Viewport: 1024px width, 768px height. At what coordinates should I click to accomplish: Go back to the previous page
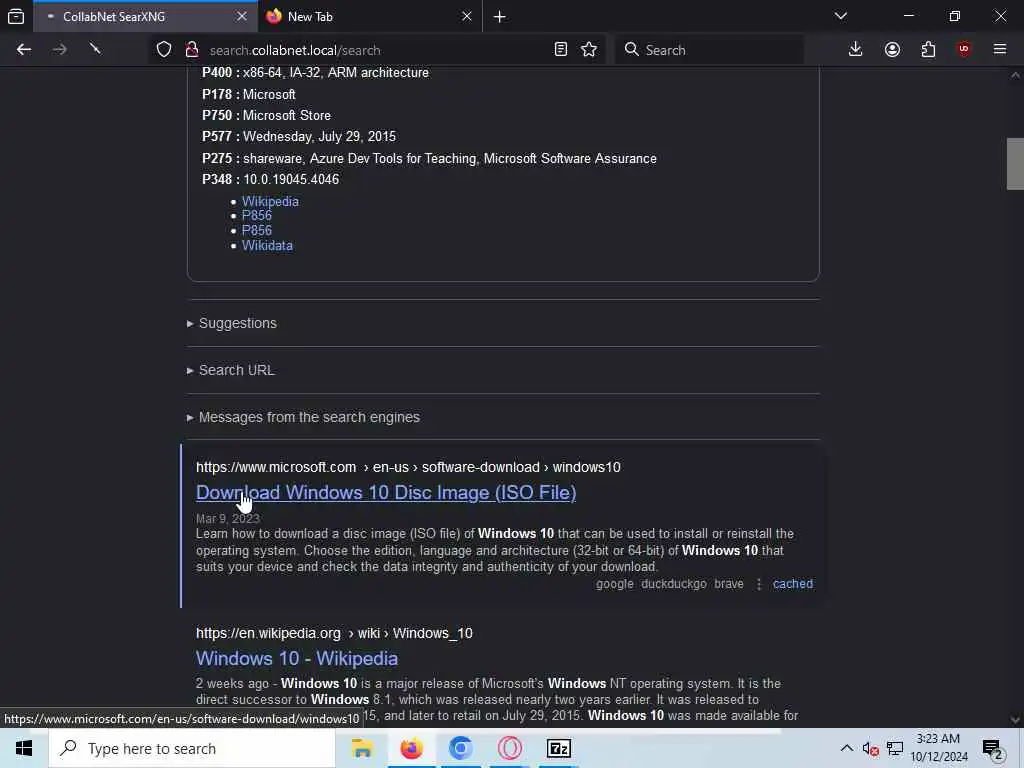[x=24, y=50]
